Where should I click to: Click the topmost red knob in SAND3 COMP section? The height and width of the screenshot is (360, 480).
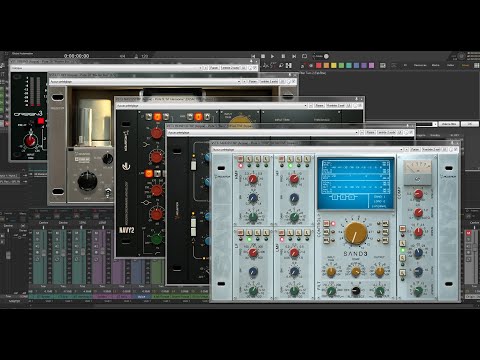(x=418, y=194)
